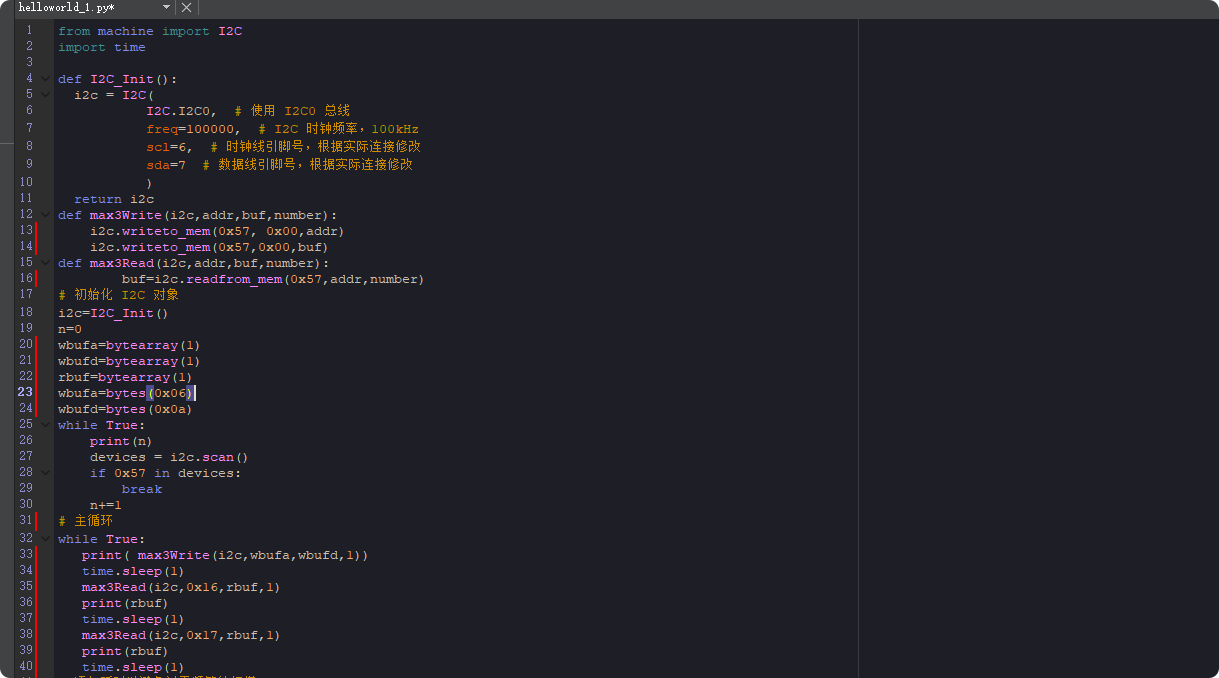Click 'i2c.writeto_mem(0x57,0x00,buf)' line
Image resolution: width=1219 pixels, height=678 pixels.
209,247
